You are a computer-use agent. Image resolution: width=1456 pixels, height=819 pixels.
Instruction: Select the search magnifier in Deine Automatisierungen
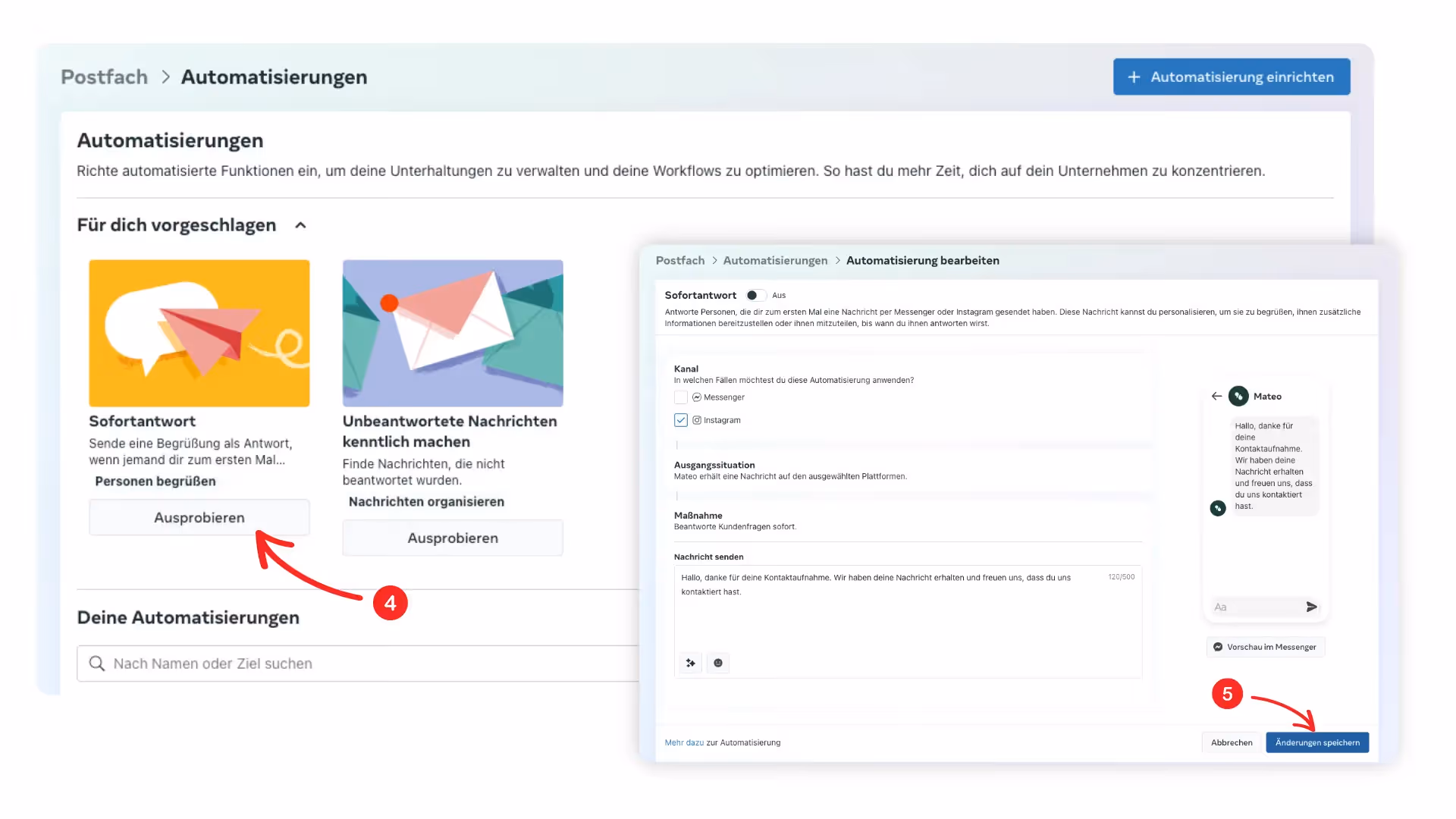pyautogui.click(x=97, y=663)
